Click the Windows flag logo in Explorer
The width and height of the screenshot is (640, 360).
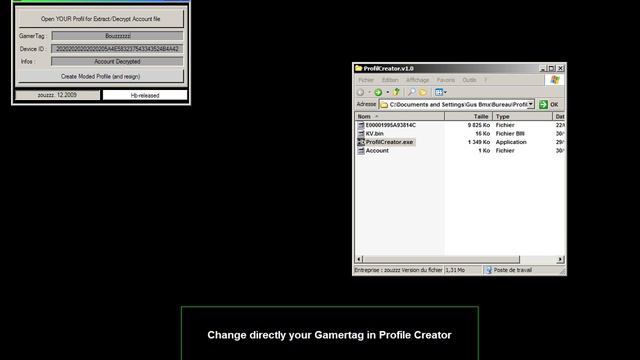(x=555, y=80)
